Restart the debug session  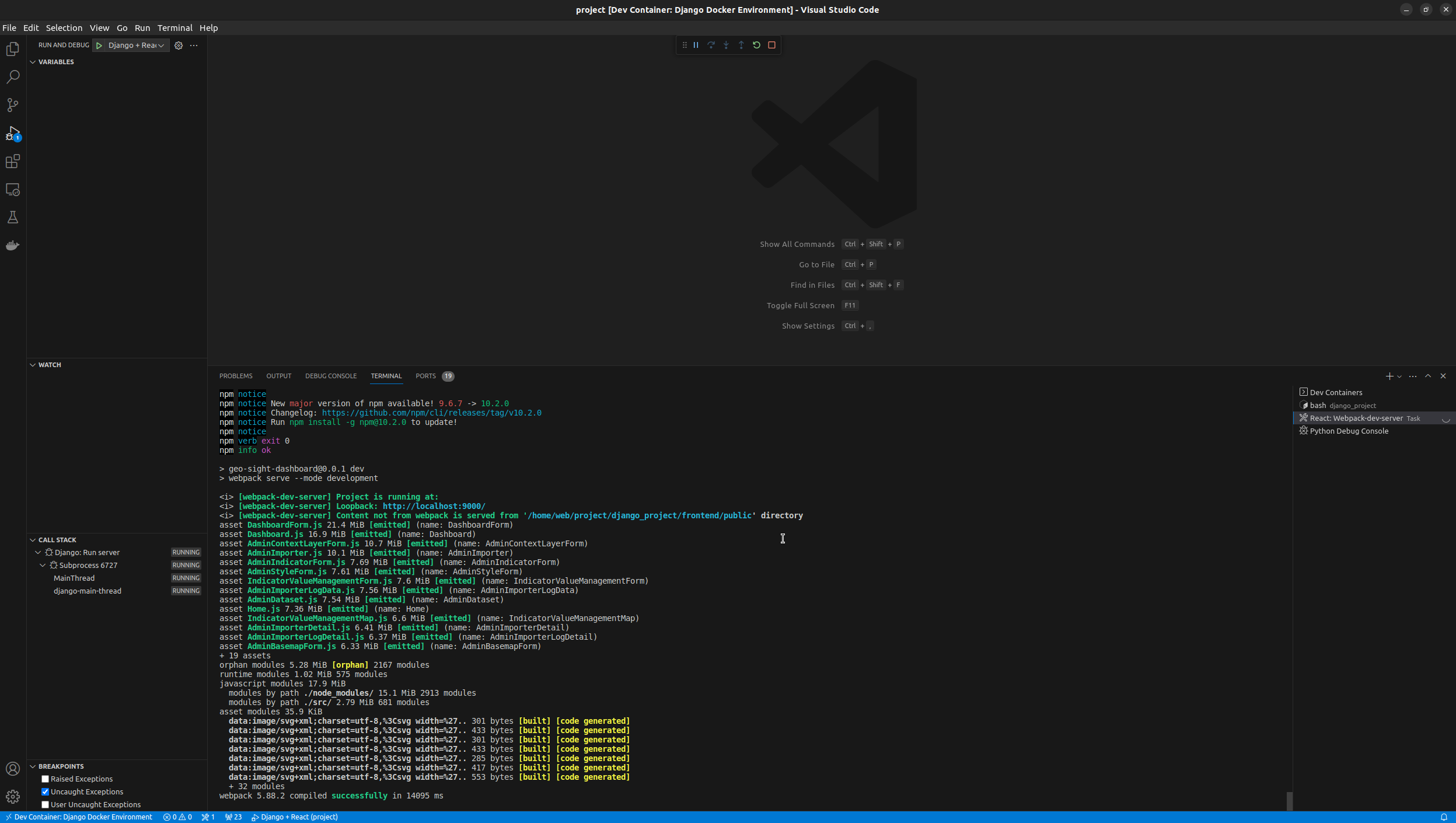(x=757, y=45)
